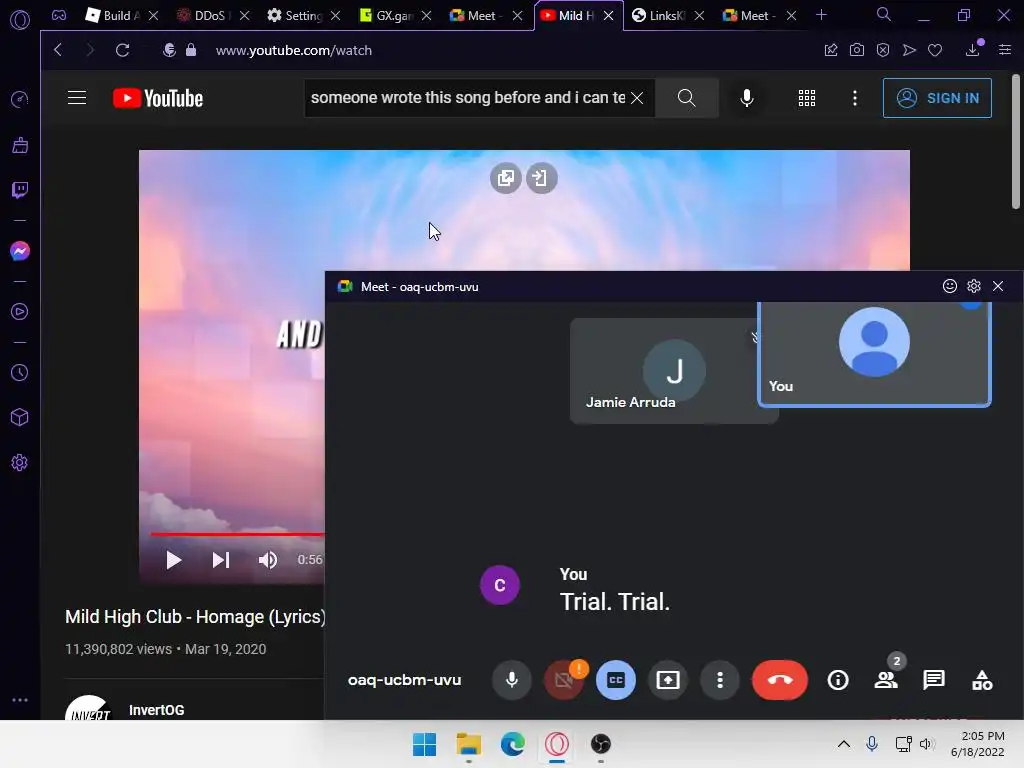Open Meet reactions smiley icon in popup header
Viewport: 1024px width, 768px height.
tap(950, 286)
